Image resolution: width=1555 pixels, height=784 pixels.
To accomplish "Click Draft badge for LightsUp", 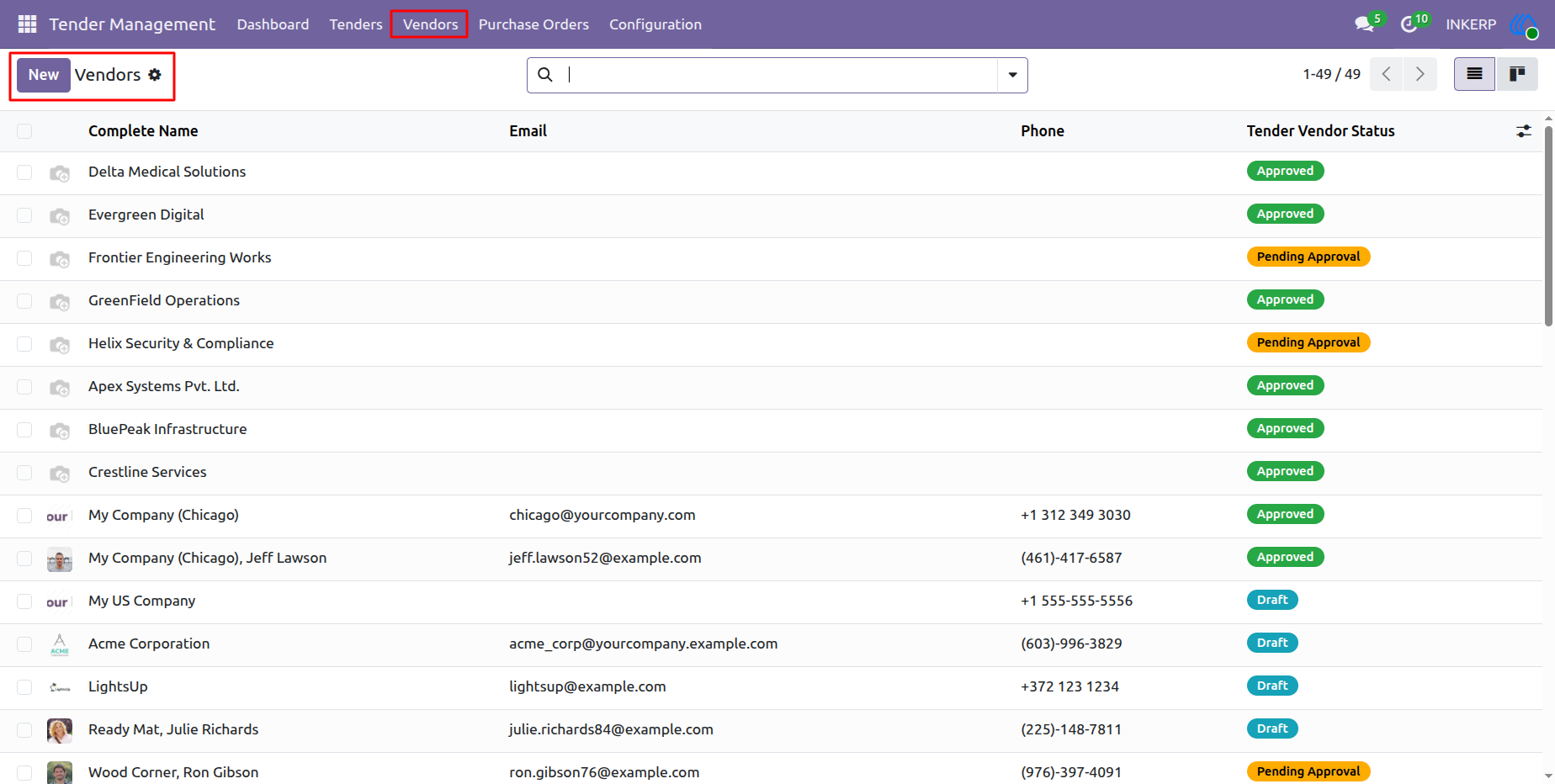I will click(x=1272, y=686).
